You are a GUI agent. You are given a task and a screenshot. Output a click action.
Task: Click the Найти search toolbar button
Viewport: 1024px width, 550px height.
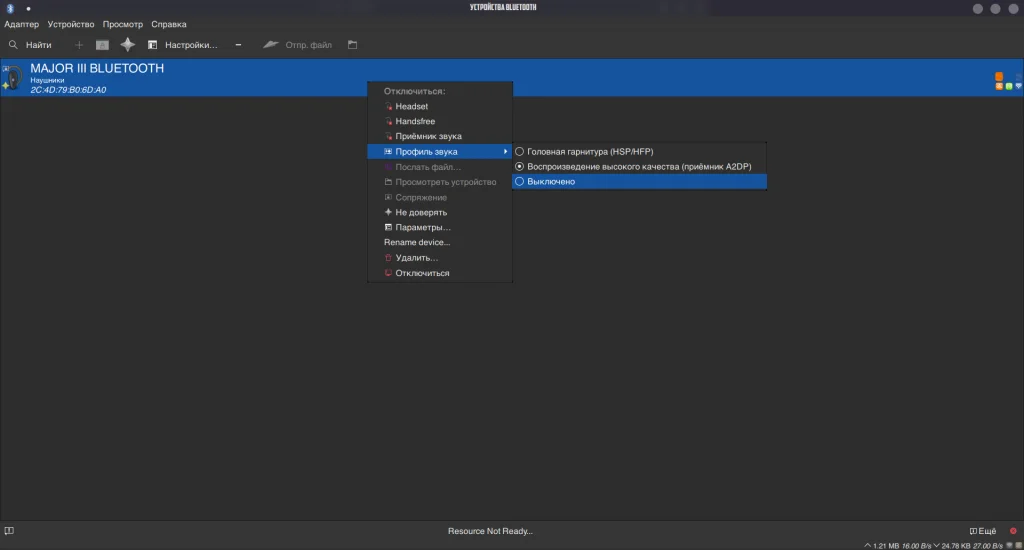tap(30, 45)
